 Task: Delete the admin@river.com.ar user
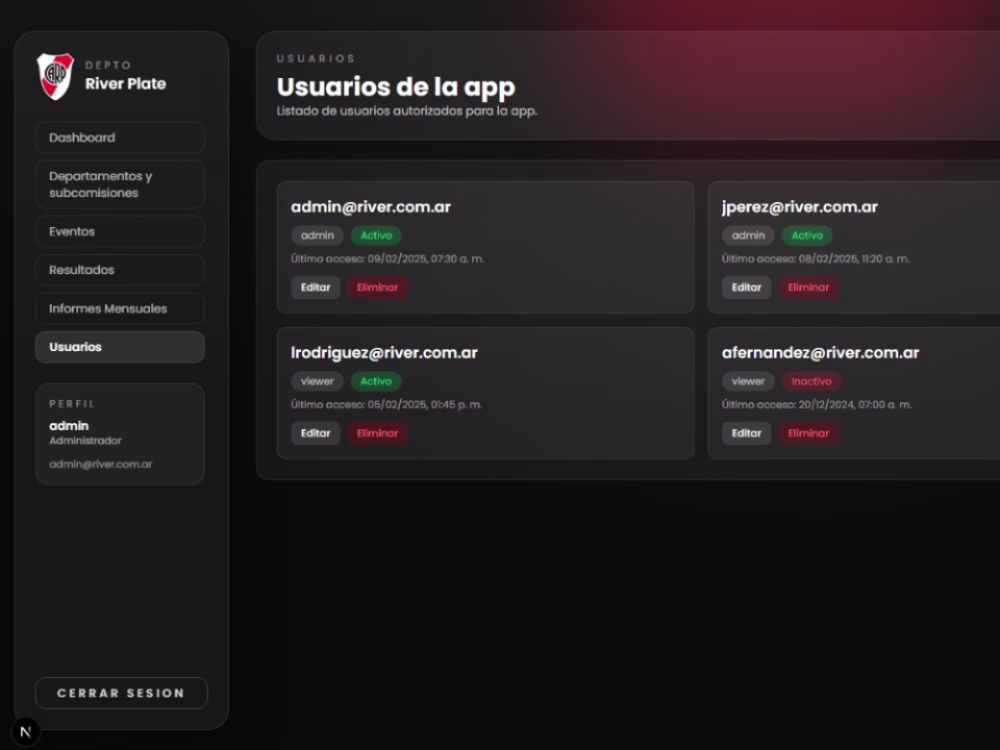click(x=378, y=288)
